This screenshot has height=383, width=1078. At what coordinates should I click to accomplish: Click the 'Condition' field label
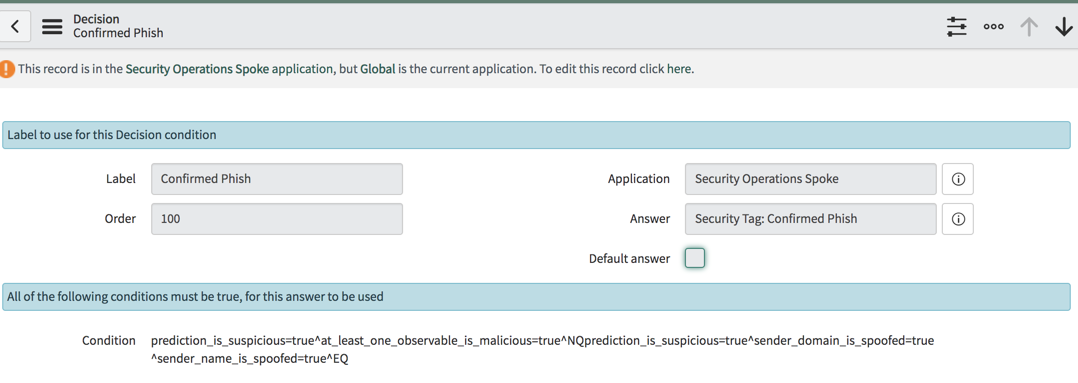click(109, 340)
